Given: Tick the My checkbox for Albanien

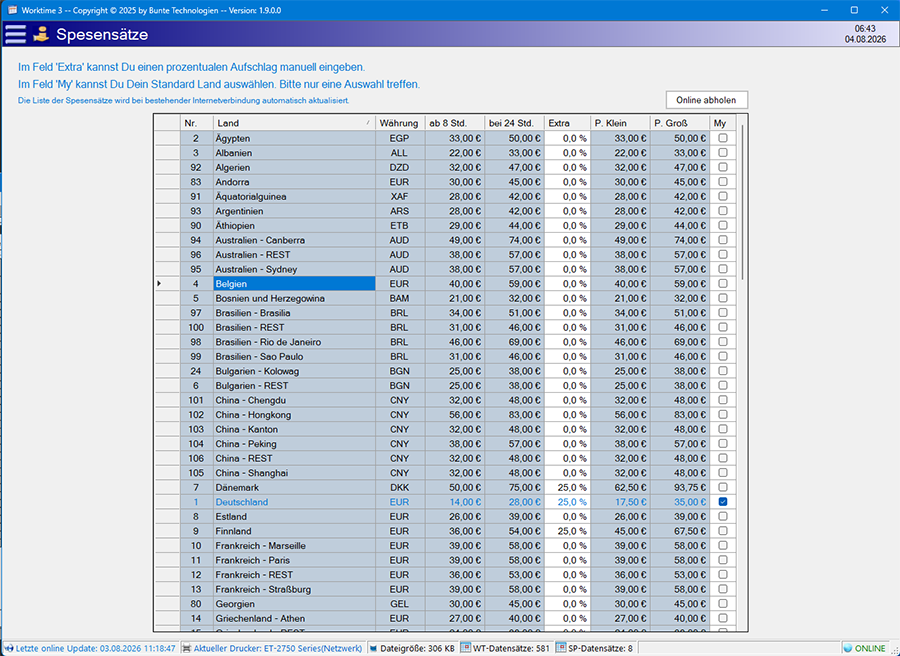Looking at the screenshot, I should pos(723,153).
